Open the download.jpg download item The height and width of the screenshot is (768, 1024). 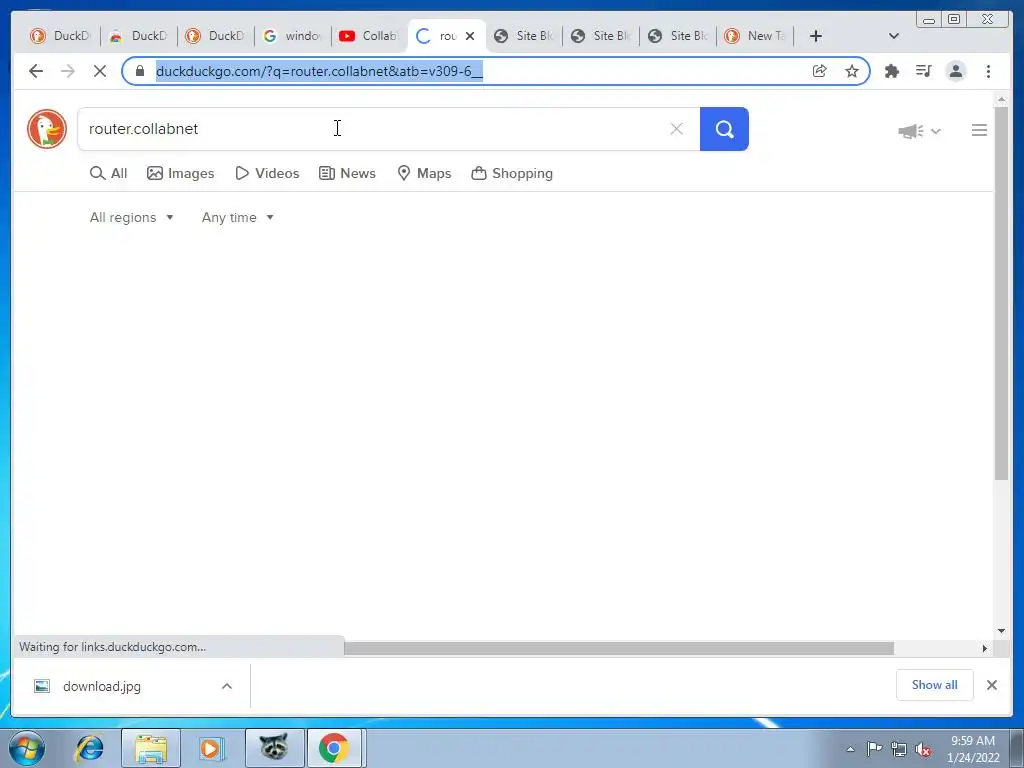coord(103,686)
